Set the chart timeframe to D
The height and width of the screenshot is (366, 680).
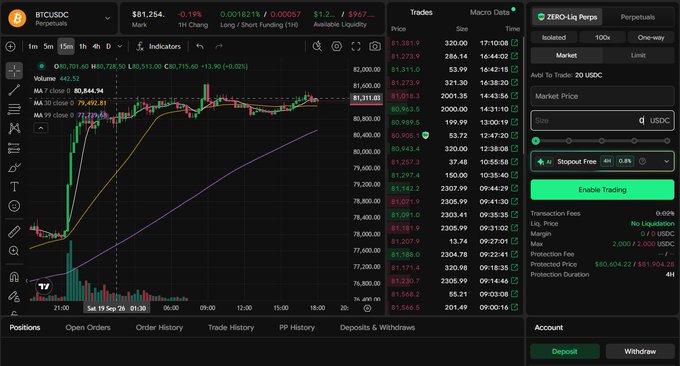click(x=108, y=46)
